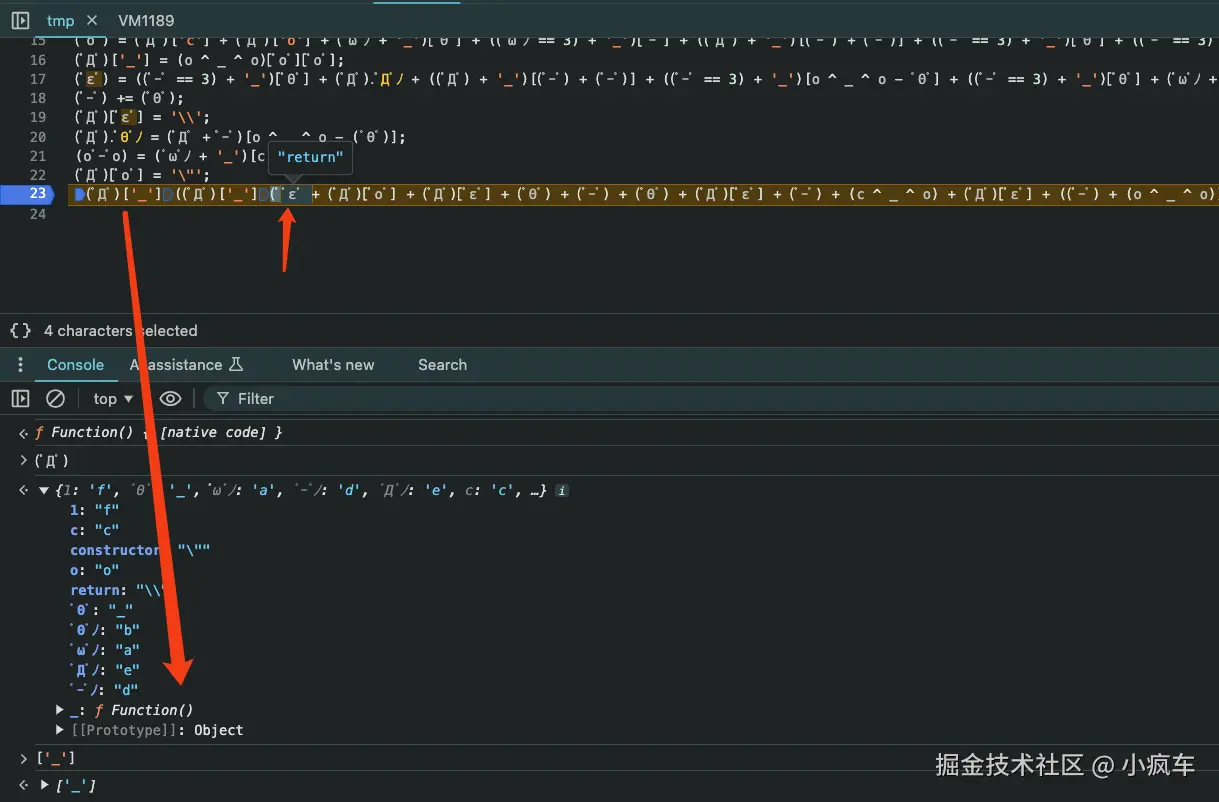The image size is (1219, 802).
Task: Expand the last ['_'] array result
Action: [44, 786]
